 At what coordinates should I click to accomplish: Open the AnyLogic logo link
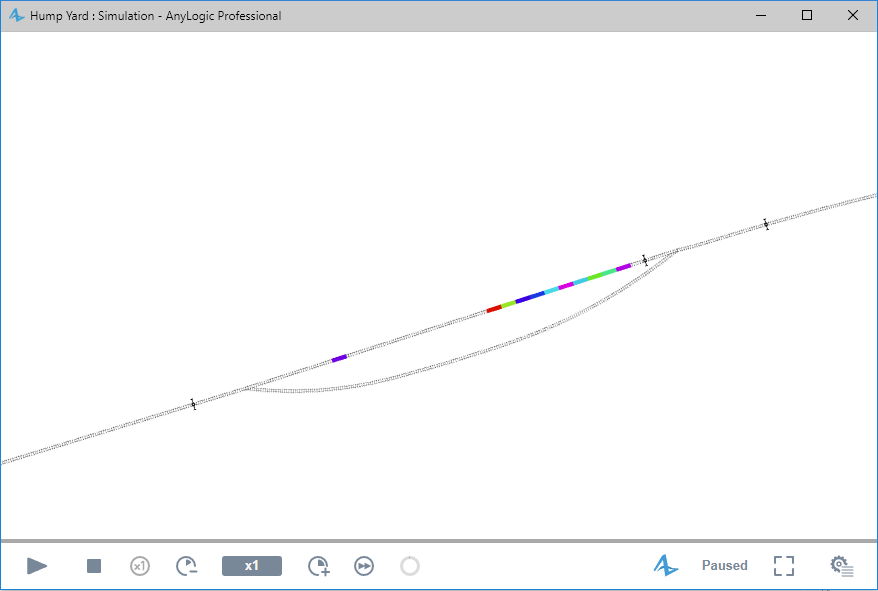point(666,565)
